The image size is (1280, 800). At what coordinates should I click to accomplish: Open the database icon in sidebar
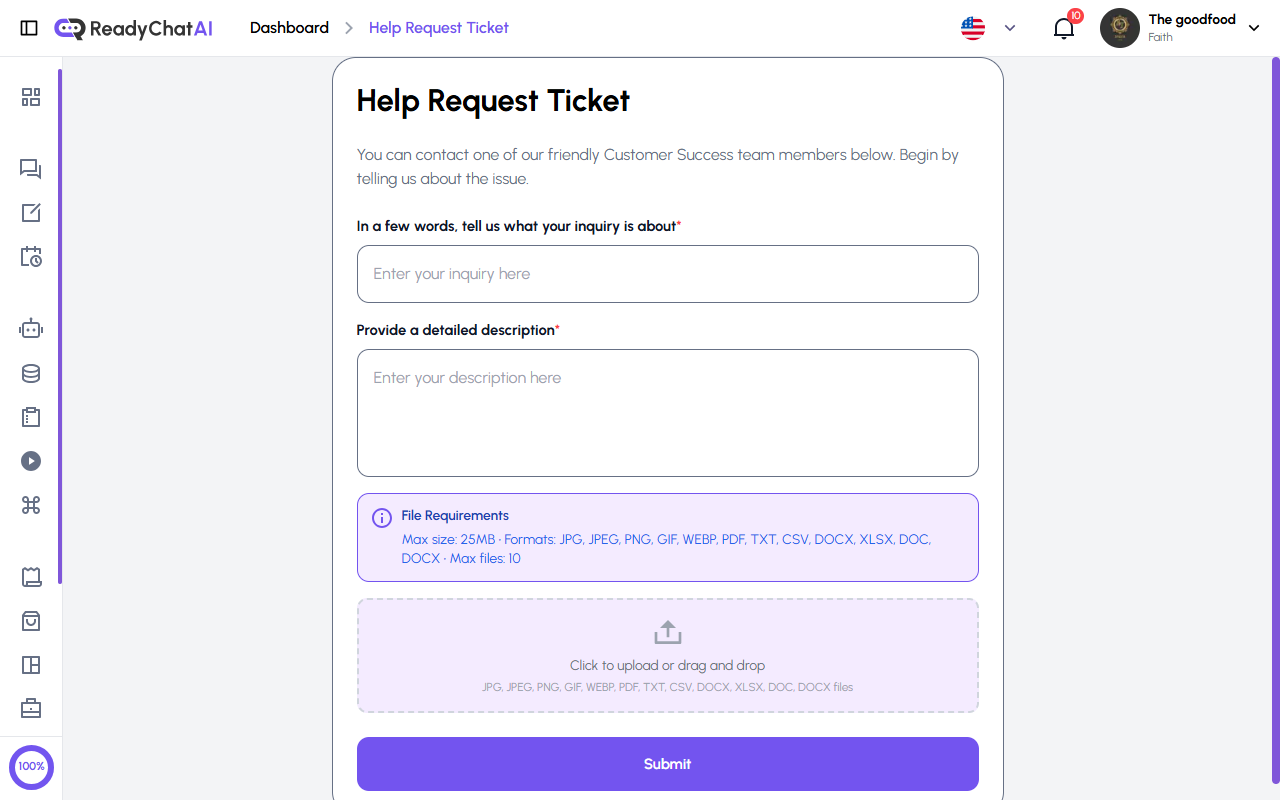click(30, 372)
